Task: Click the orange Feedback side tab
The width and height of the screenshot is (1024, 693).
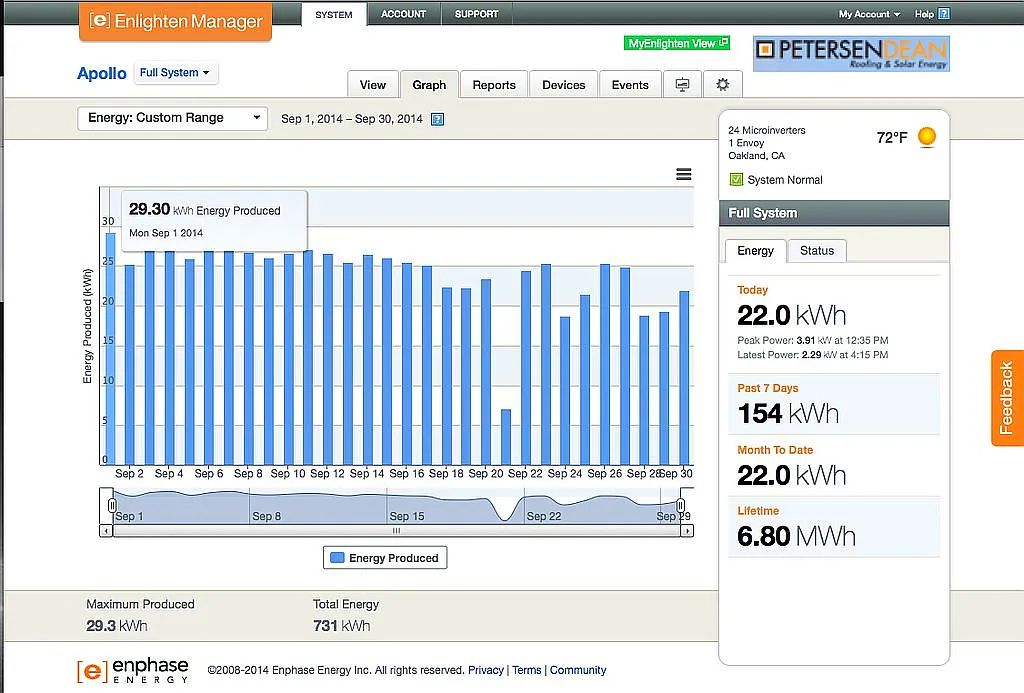Action: [x=1007, y=398]
